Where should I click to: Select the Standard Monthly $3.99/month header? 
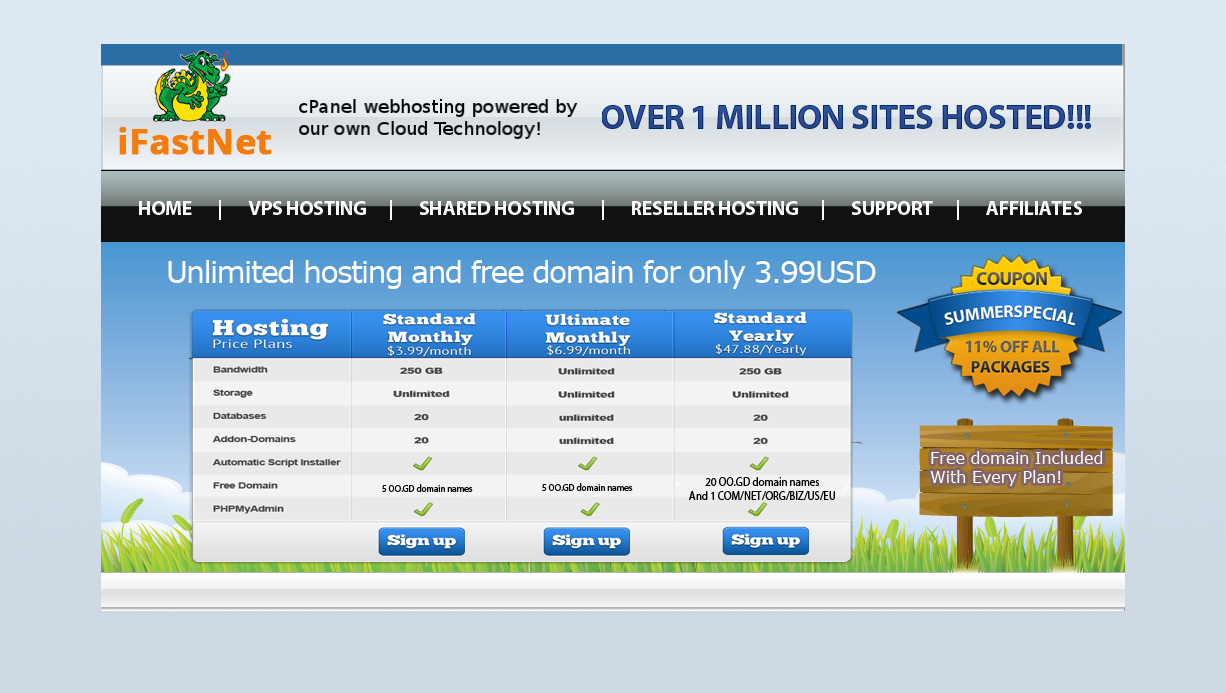coord(429,334)
